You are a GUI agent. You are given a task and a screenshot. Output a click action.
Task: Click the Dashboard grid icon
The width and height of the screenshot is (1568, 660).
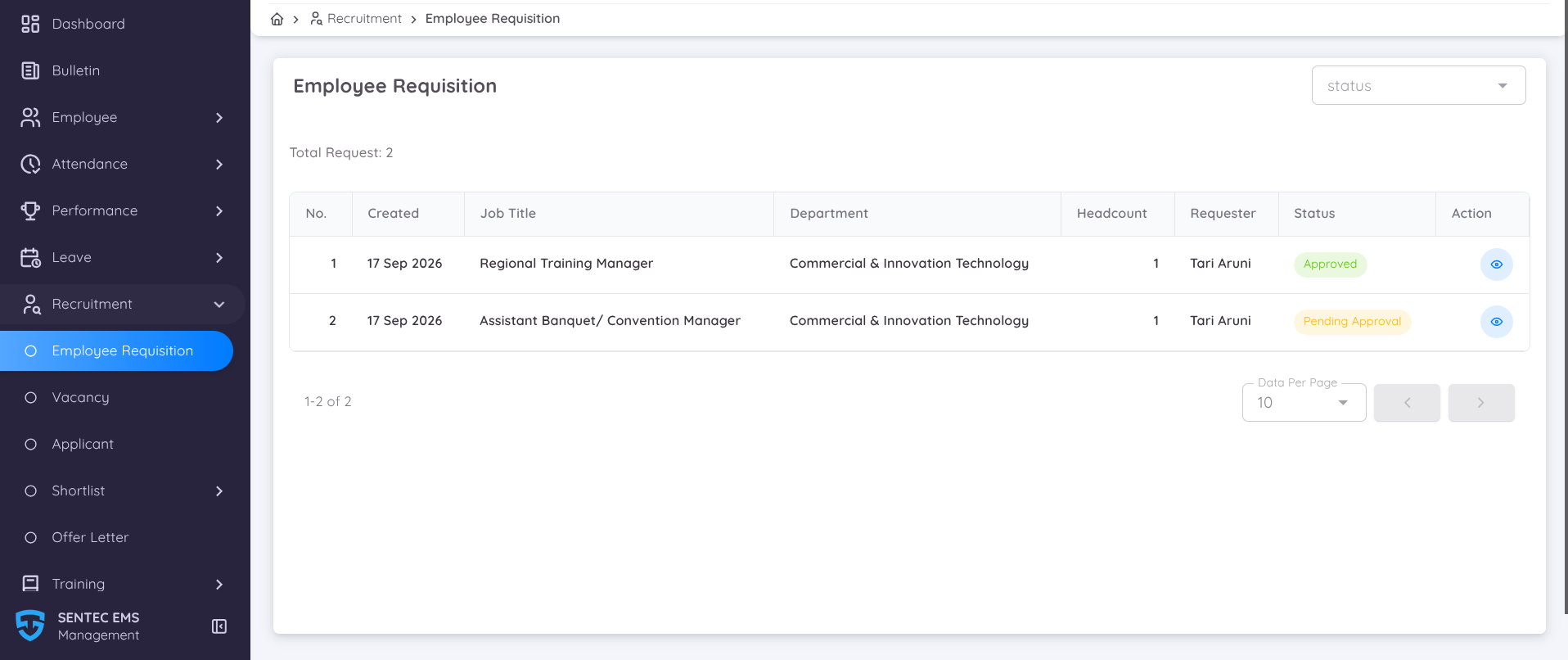(x=30, y=24)
